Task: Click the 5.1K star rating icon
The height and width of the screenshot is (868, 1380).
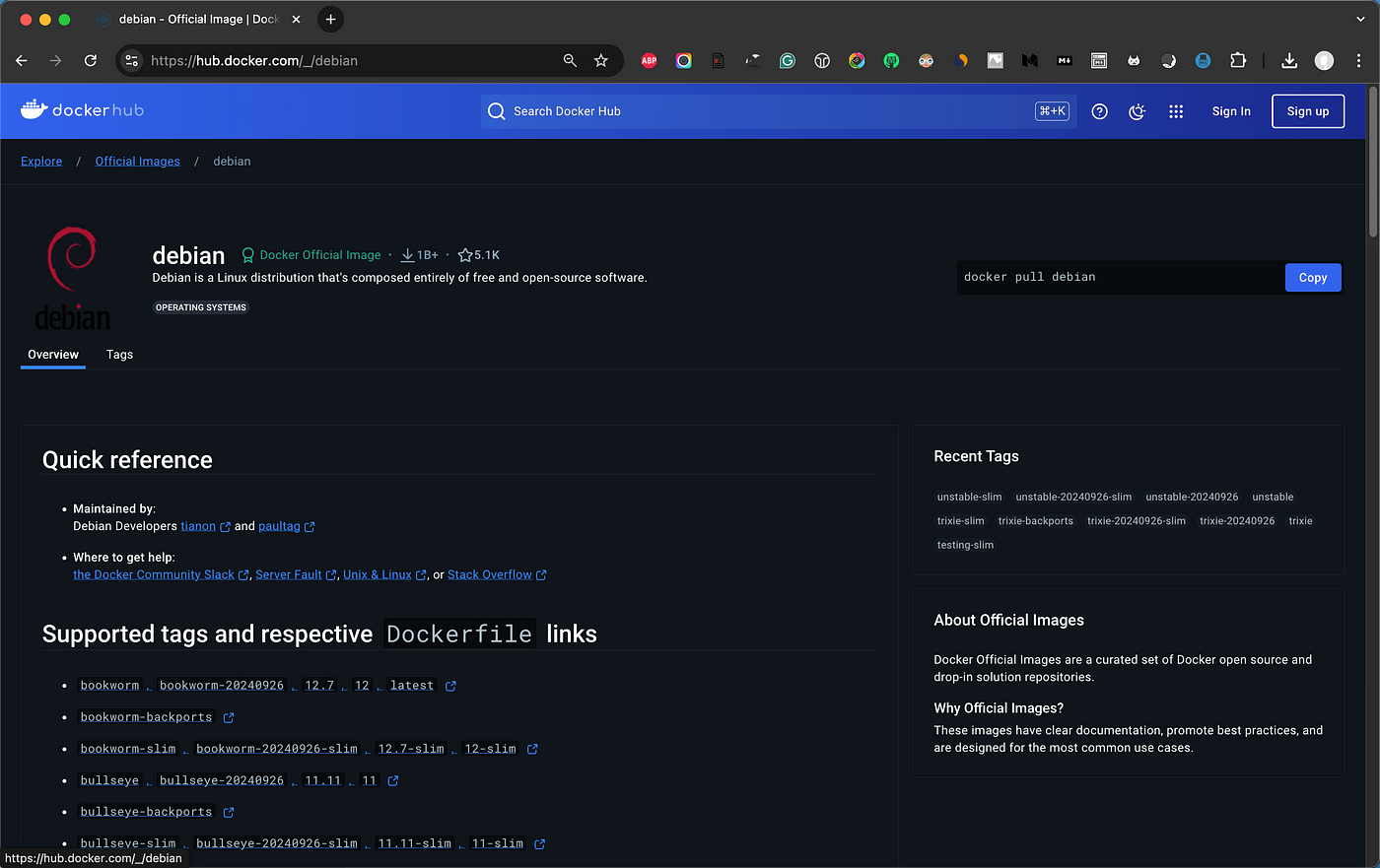Action: coord(465,255)
